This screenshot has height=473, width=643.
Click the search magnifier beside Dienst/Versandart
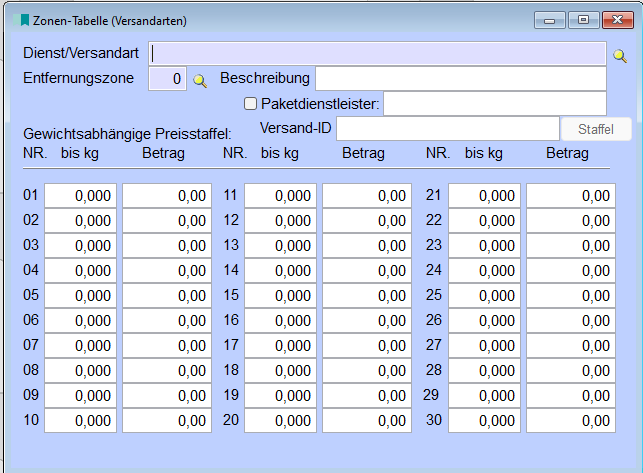620,56
